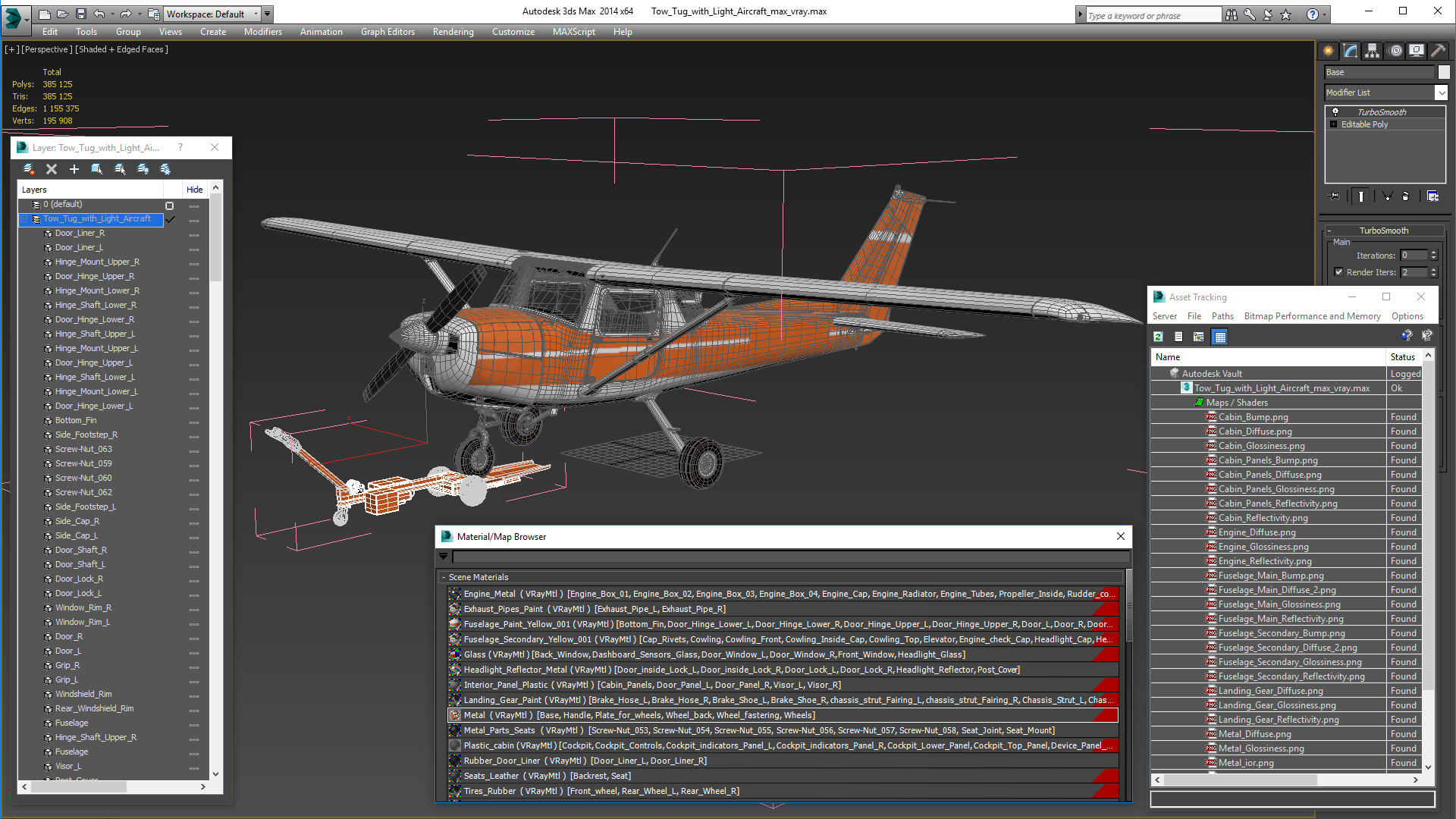Open Configure Modifier Sets
Viewport: 1456px width, 819px height.
(x=1432, y=196)
